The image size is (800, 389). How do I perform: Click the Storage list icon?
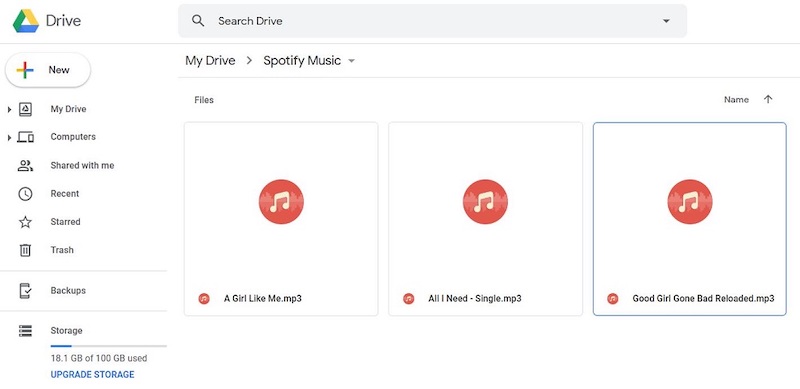(x=25, y=331)
